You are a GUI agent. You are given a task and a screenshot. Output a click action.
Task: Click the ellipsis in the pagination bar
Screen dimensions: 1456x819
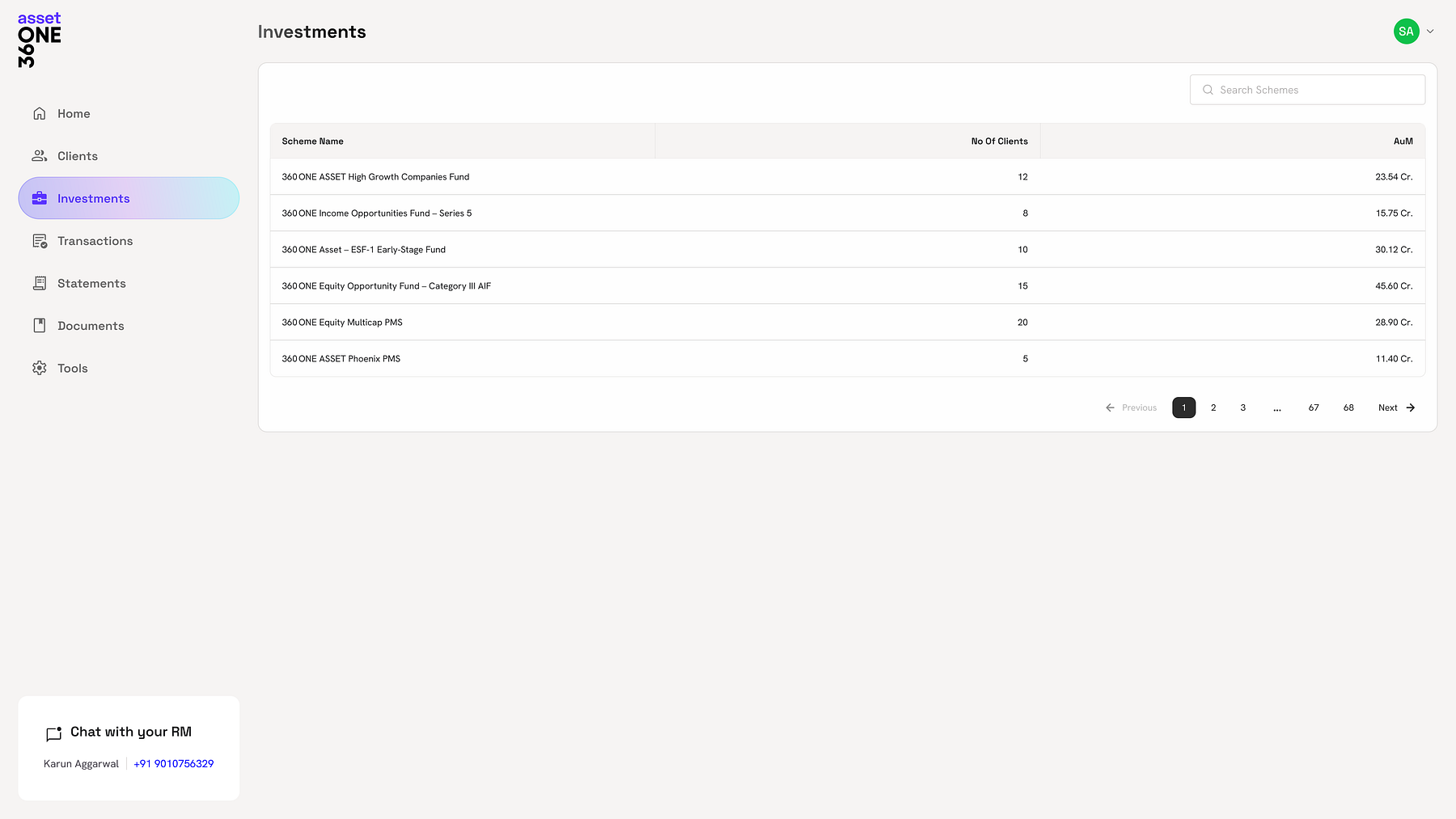(x=1277, y=407)
